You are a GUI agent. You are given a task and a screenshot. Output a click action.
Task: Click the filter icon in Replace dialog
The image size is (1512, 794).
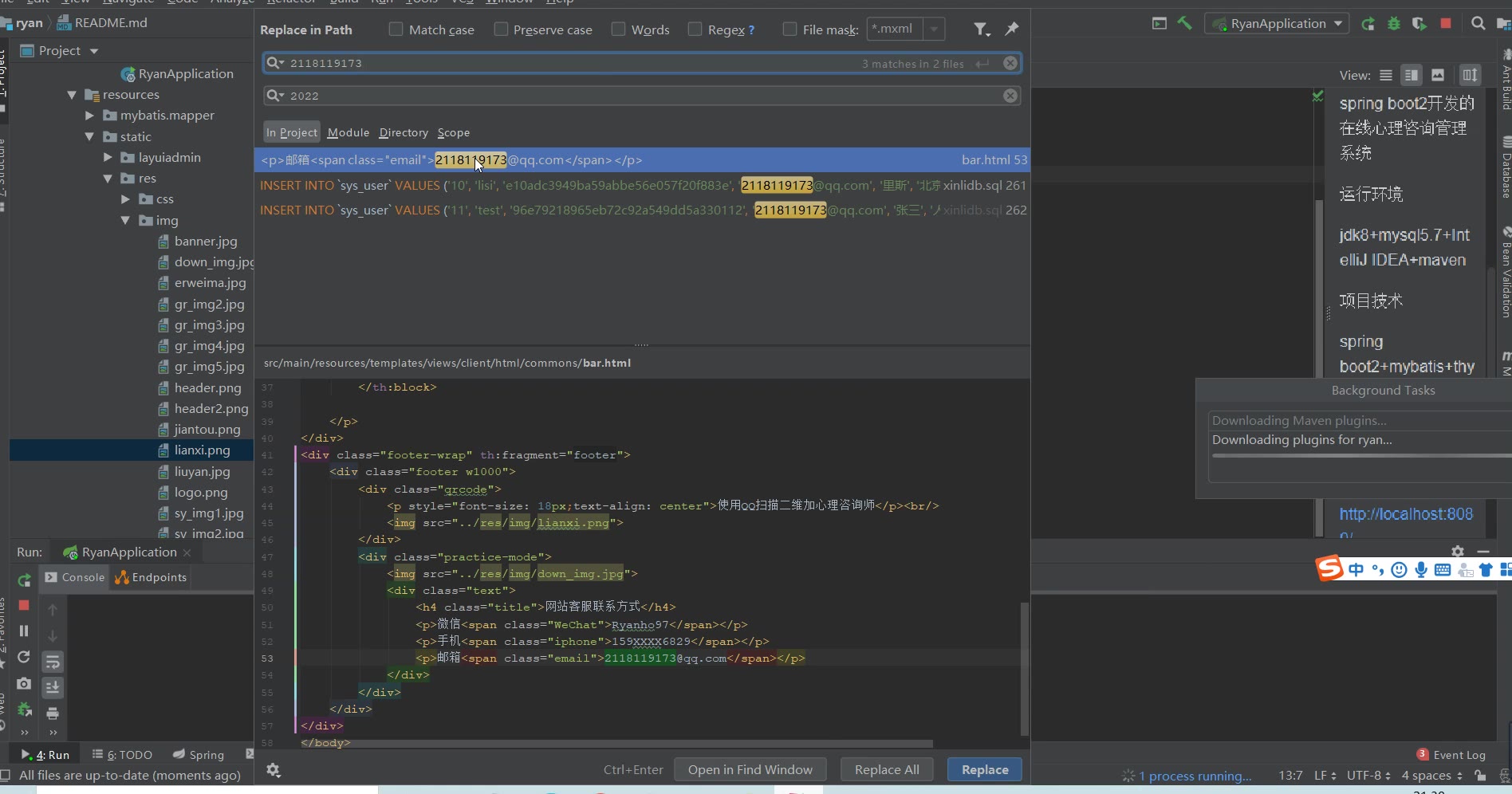(981, 29)
